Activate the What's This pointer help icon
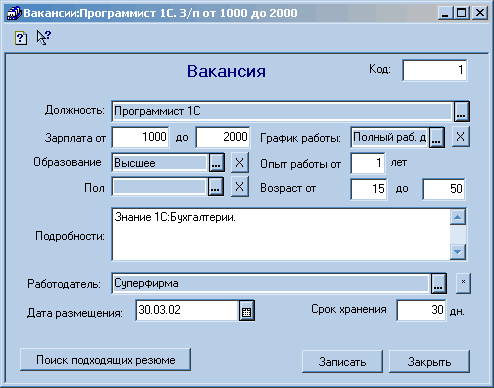The width and height of the screenshot is (494, 388). pos(44,37)
